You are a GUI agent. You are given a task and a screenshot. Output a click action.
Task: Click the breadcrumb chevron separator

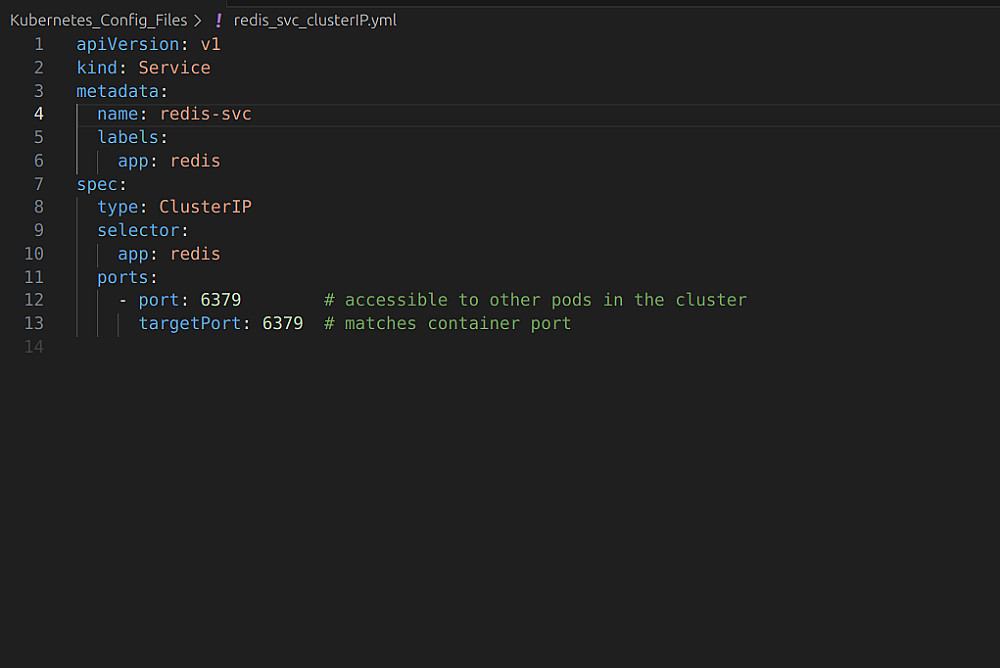pos(197,20)
